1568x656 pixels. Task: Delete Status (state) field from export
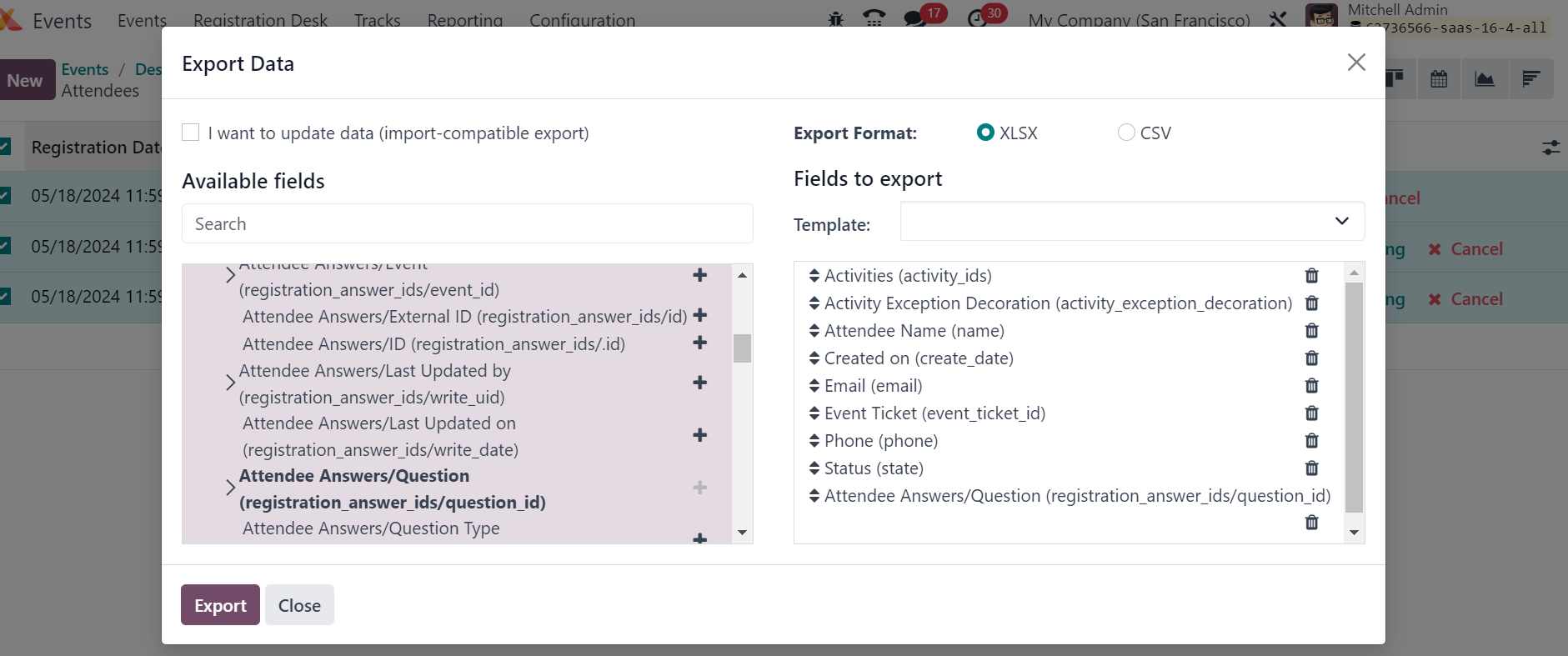(1311, 468)
